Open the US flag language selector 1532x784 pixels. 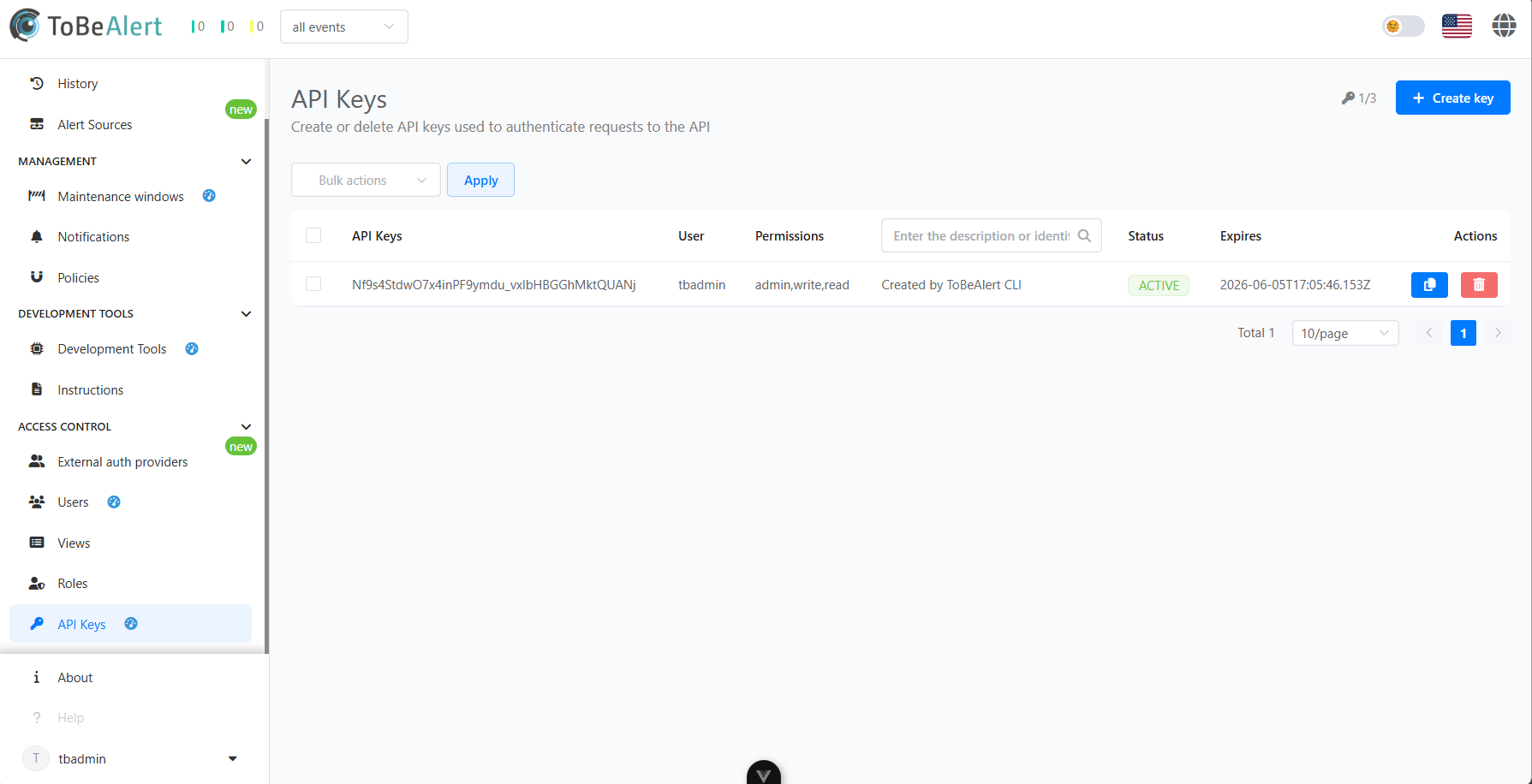click(1457, 27)
